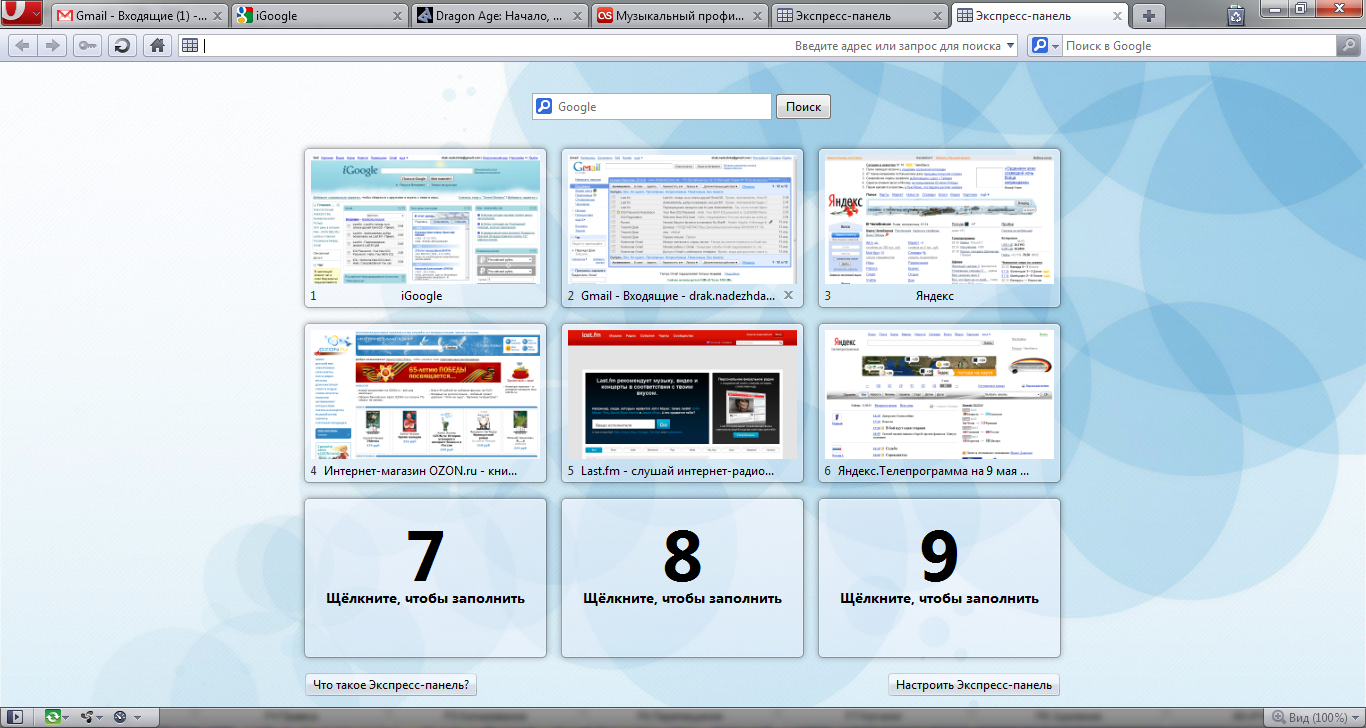Image resolution: width=1366 pixels, height=728 pixels.
Task: Fill empty speed dial slot 9
Action: (x=939, y=578)
